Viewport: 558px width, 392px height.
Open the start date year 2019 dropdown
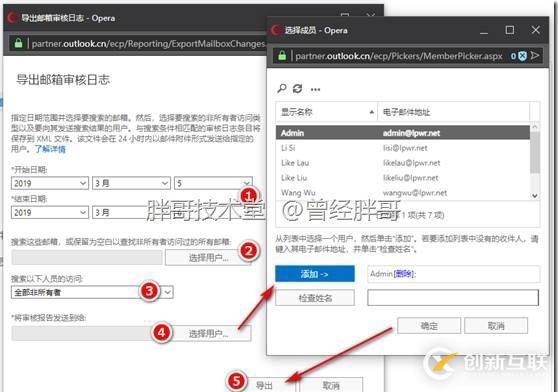tap(50, 183)
